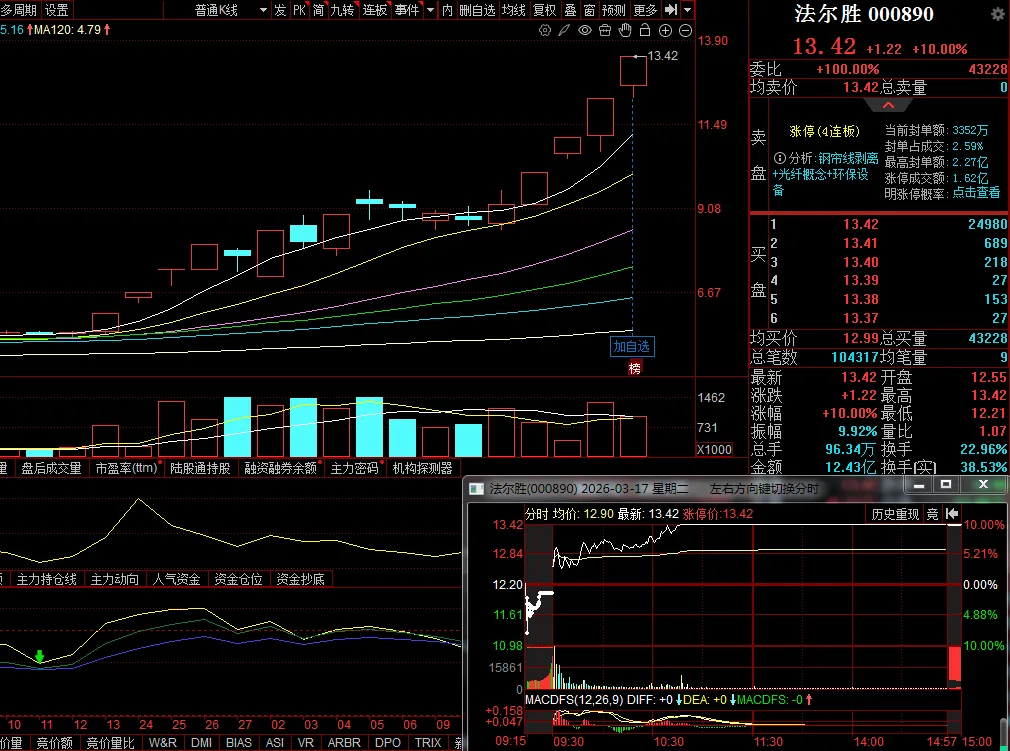Open the 事件 events button
Screen dimensions: 1010x751
pos(407,10)
